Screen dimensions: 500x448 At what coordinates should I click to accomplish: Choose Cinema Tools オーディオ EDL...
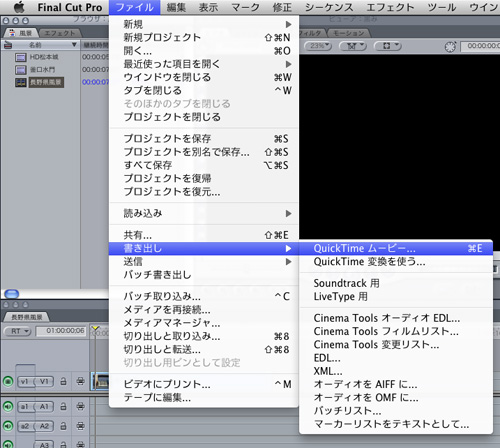396,318
